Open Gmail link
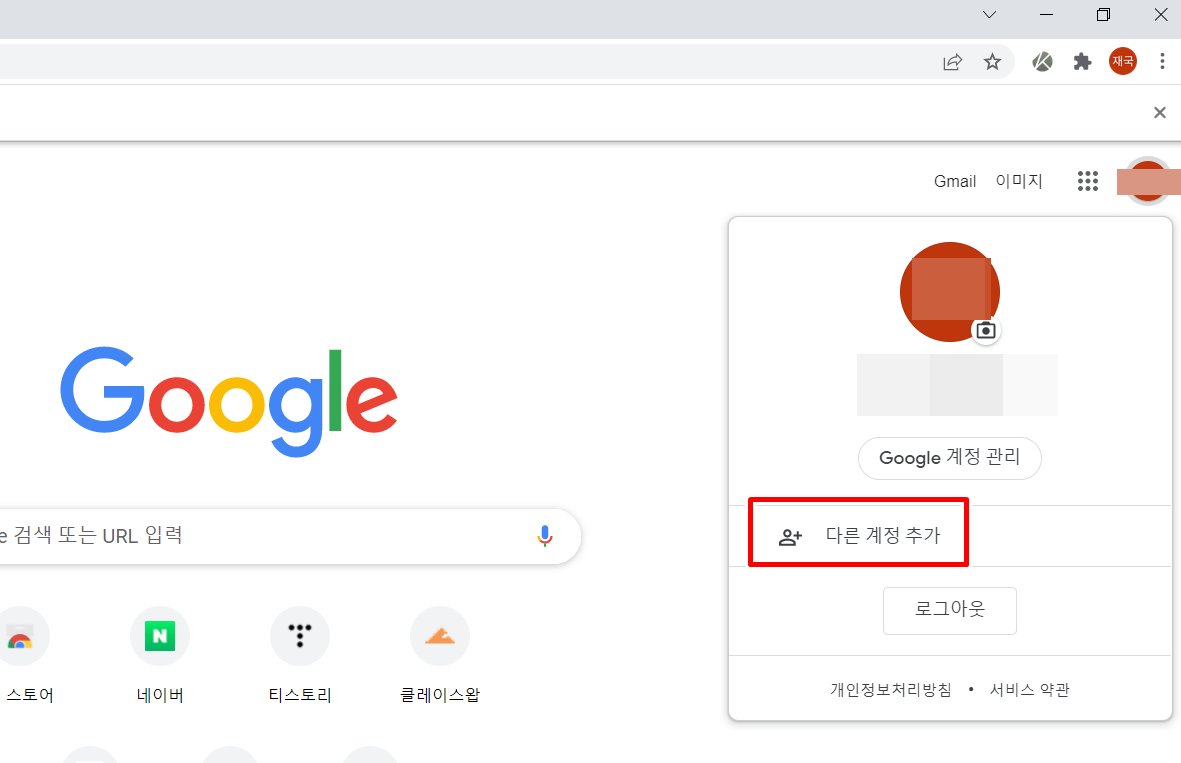The width and height of the screenshot is (1181, 763). (x=955, y=181)
